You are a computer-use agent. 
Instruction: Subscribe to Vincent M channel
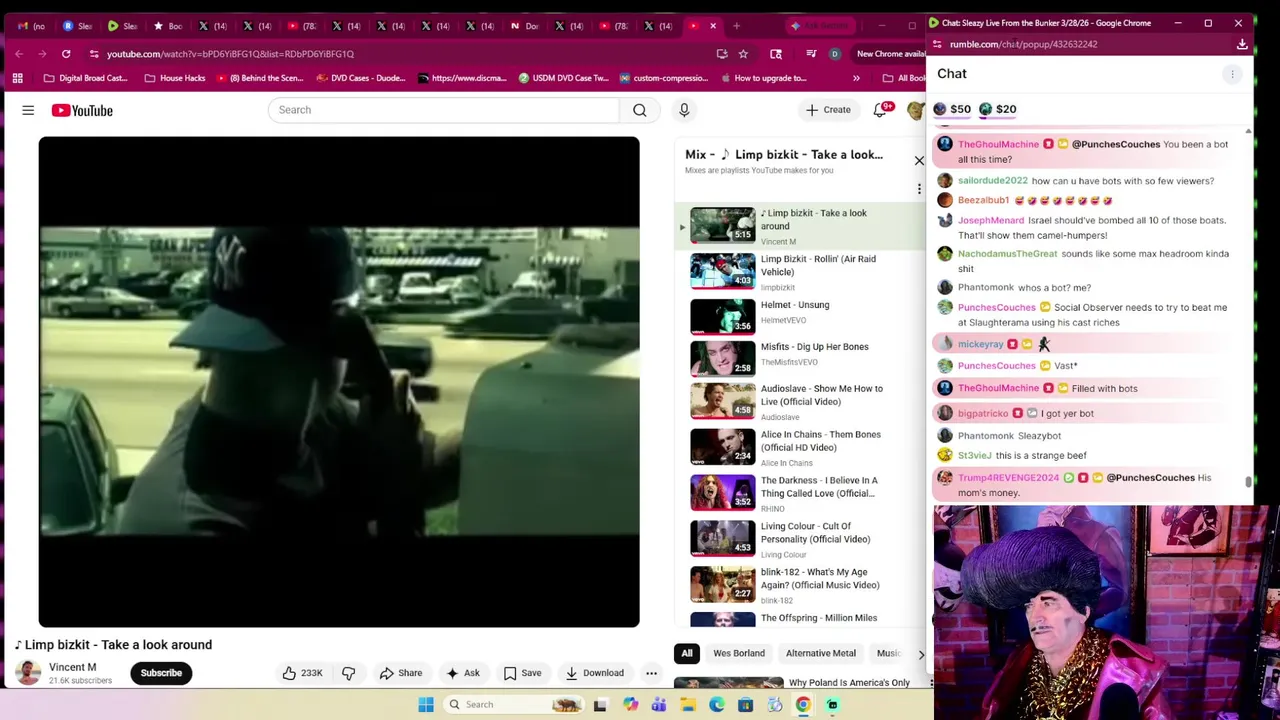161,673
